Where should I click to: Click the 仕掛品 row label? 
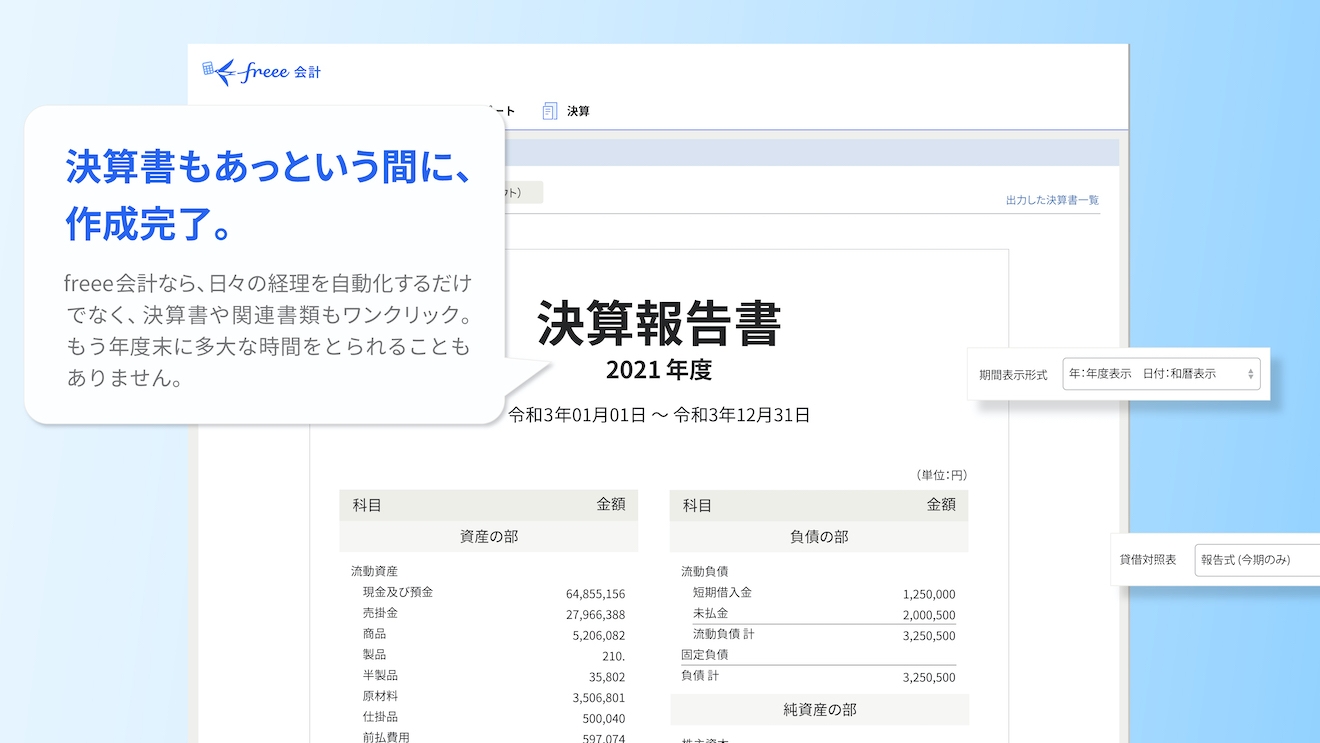(x=380, y=718)
